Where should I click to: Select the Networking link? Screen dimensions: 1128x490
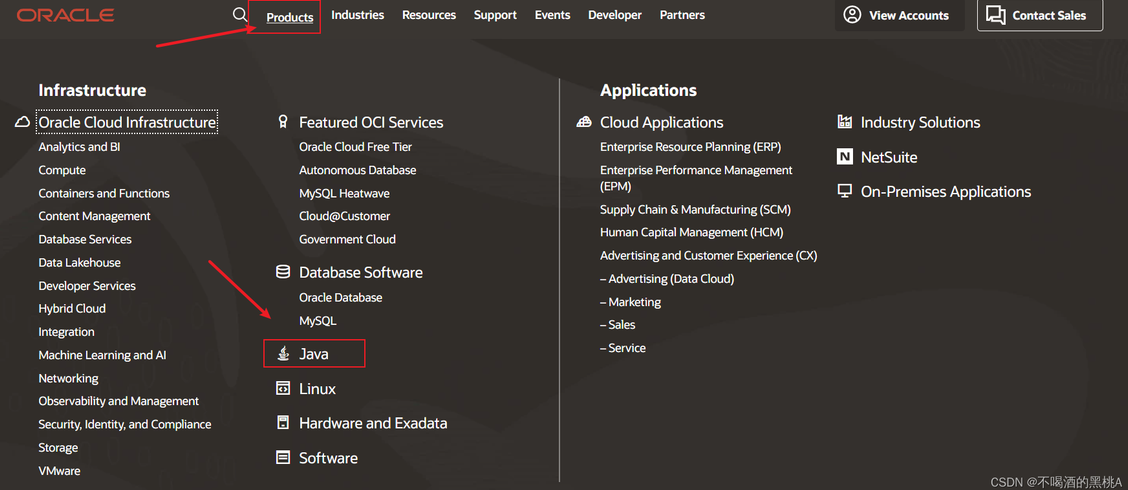(68, 378)
